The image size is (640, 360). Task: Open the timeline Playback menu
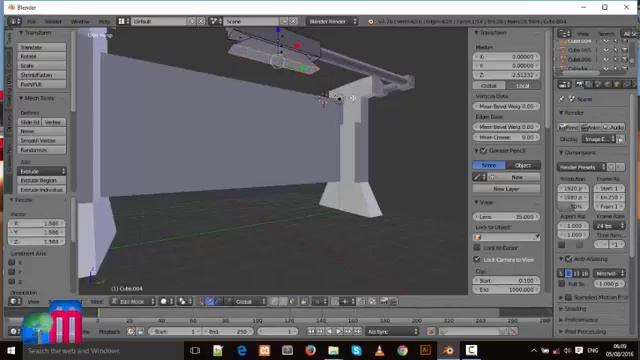click(x=109, y=332)
